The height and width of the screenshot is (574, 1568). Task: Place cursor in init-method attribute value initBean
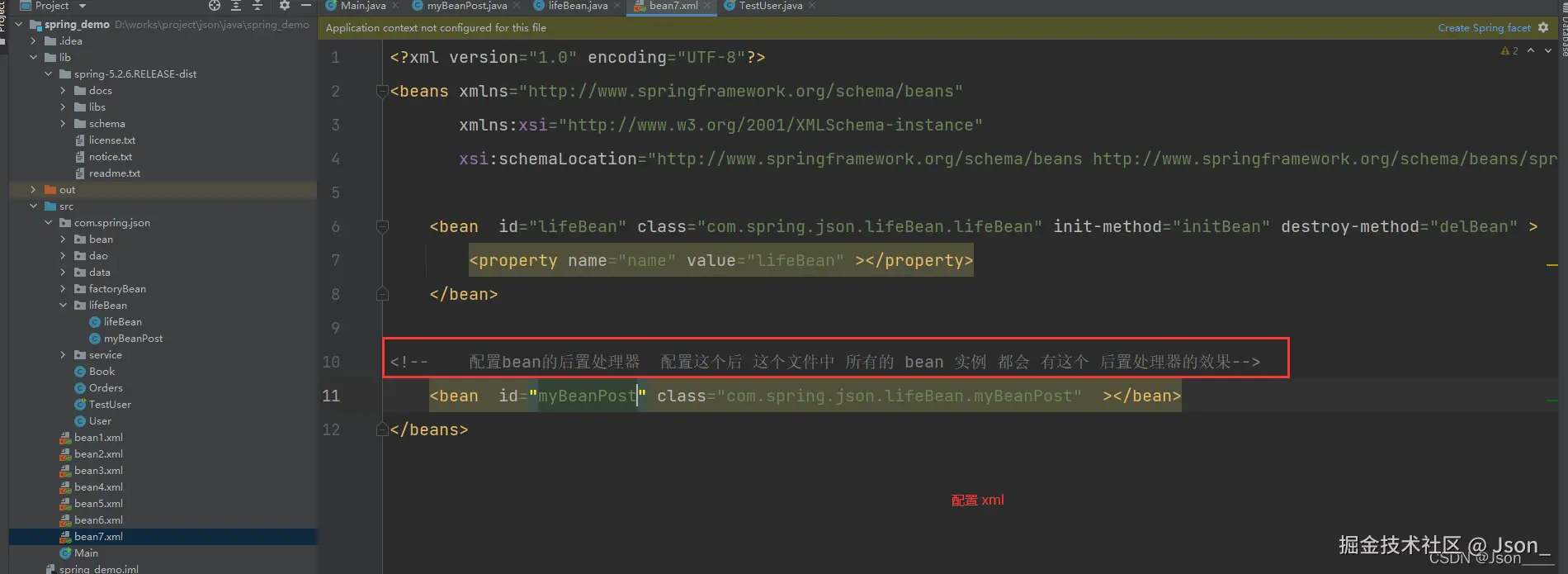point(1221,226)
